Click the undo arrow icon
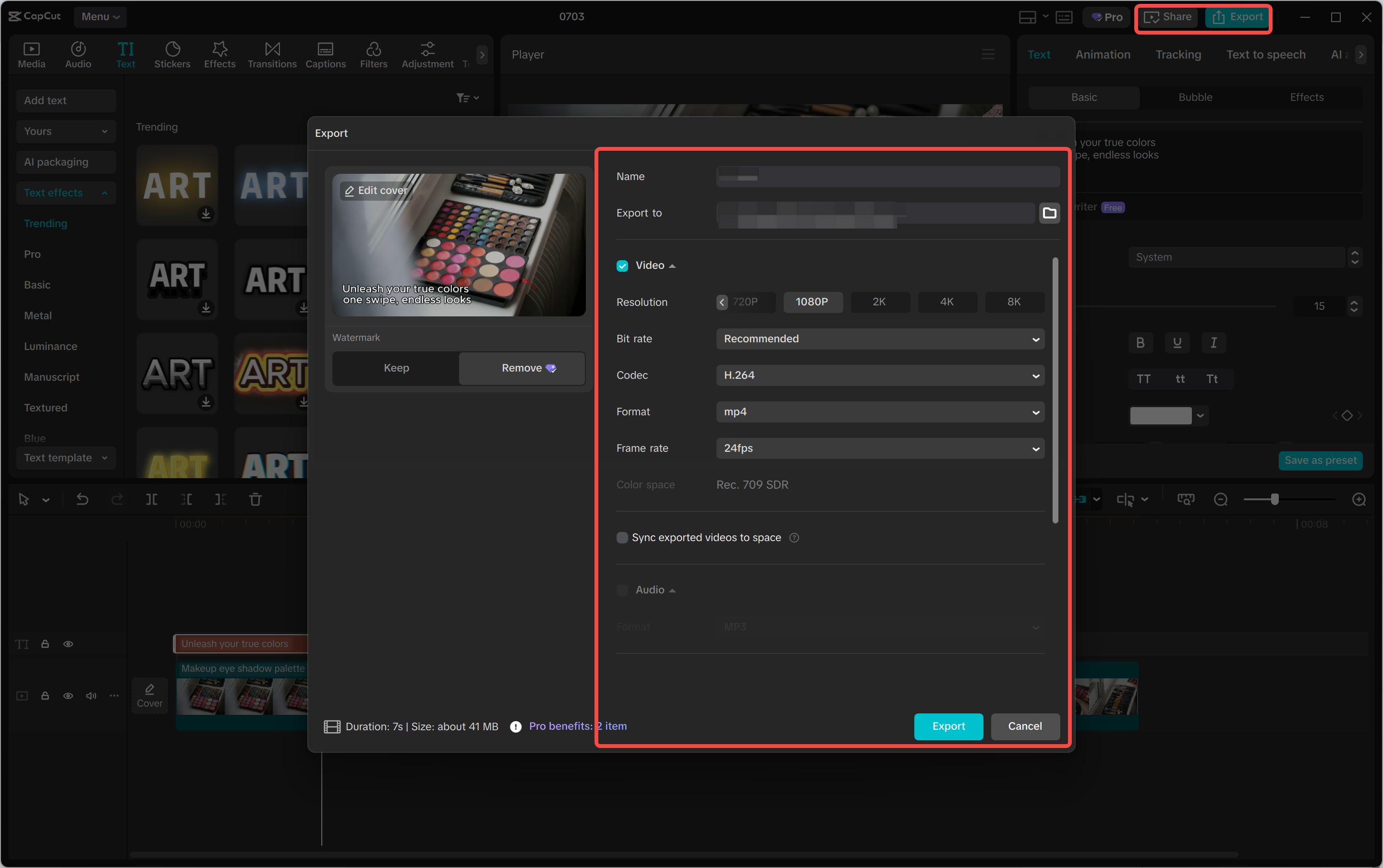The width and height of the screenshot is (1383, 868). [x=82, y=499]
